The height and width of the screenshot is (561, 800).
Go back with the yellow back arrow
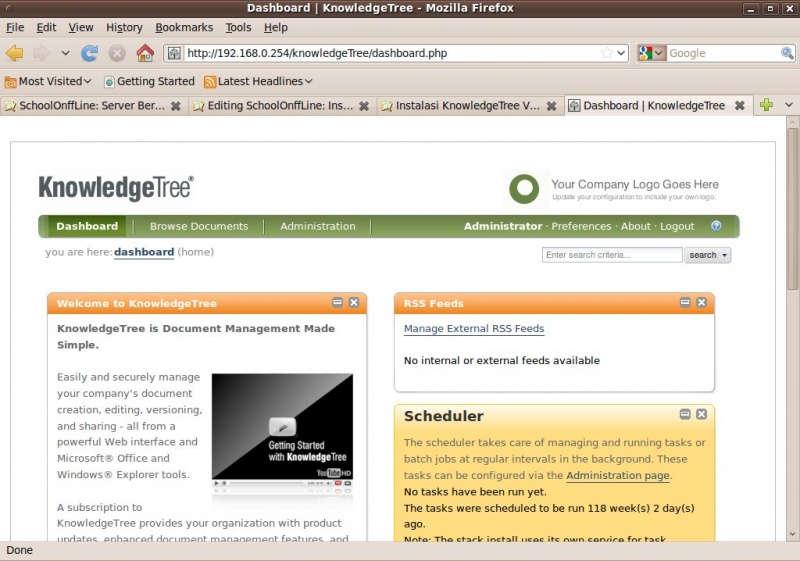click(15, 53)
